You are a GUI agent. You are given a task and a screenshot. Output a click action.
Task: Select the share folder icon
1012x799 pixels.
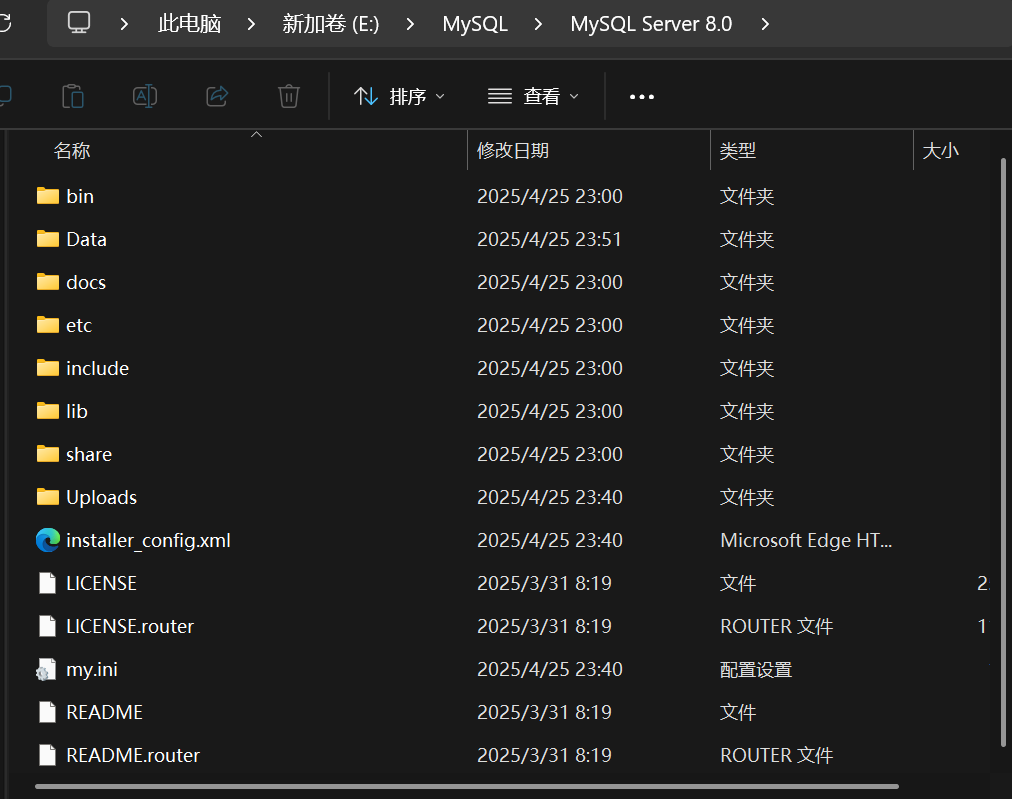pos(48,454)
